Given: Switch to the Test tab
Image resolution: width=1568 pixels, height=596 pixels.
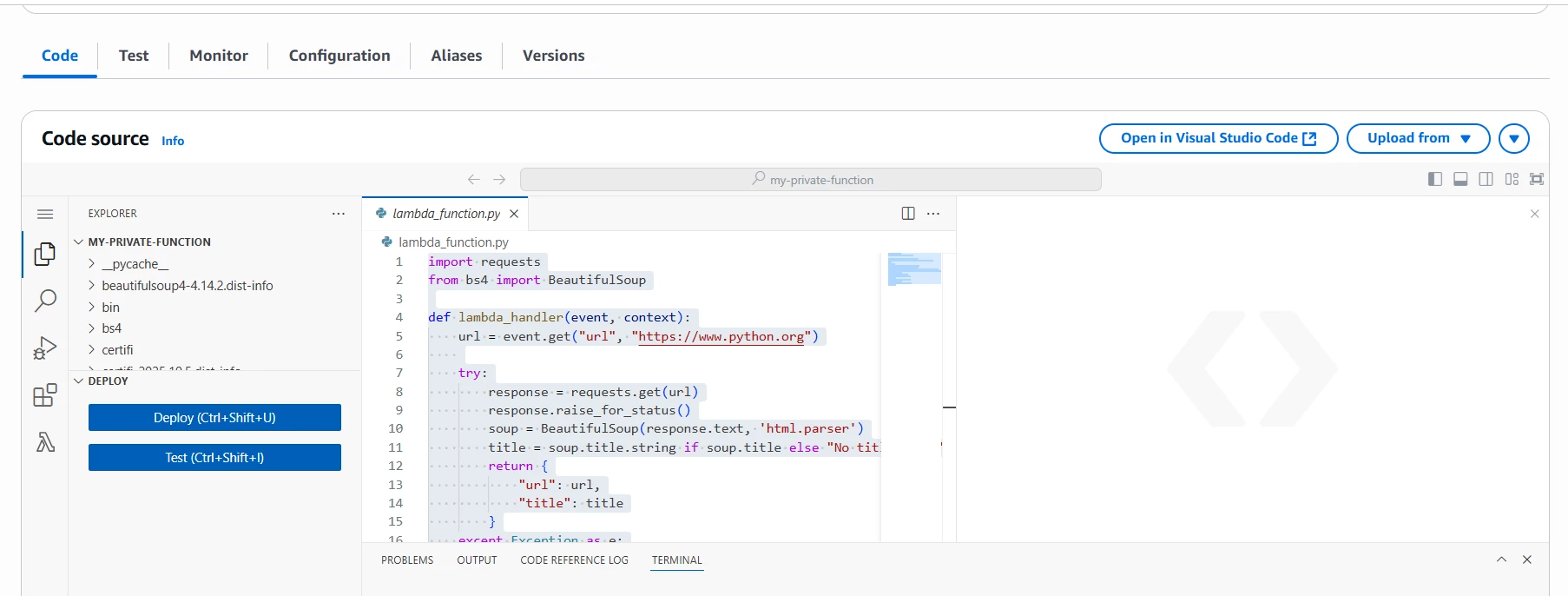Looking at the screenshot, I should click(134, 56).
